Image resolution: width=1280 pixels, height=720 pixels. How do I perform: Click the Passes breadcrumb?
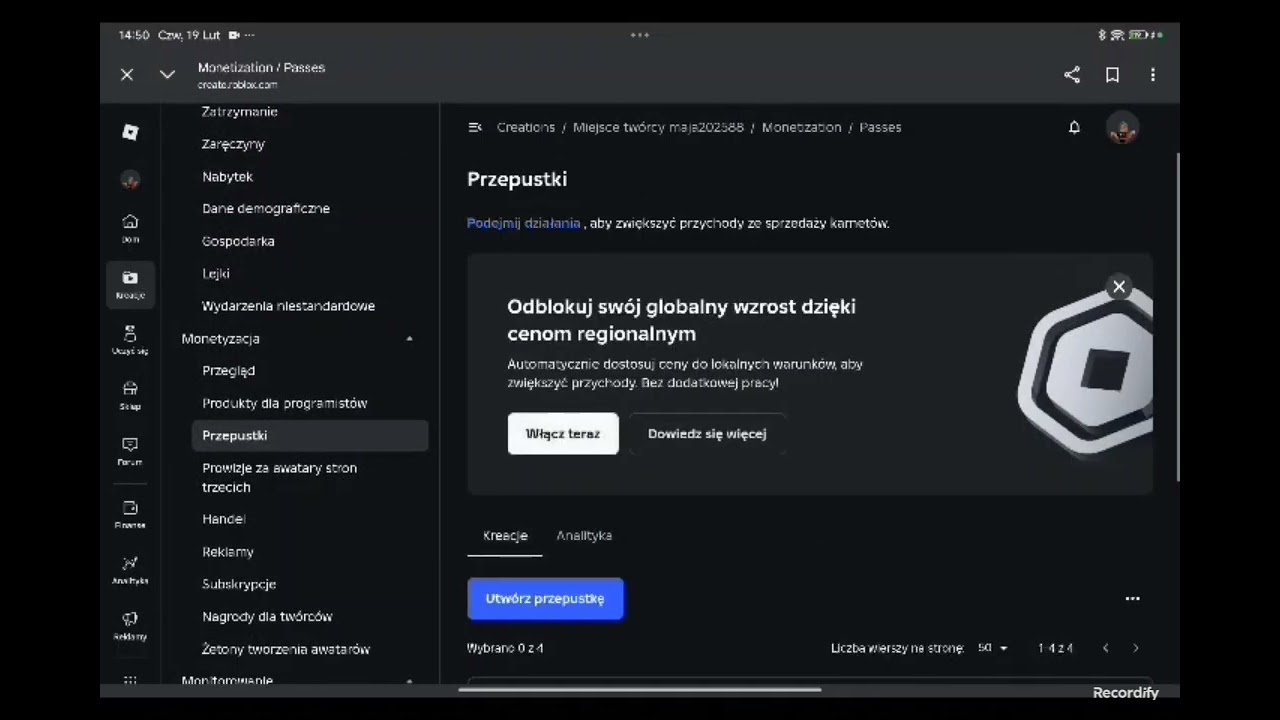pyautogui.click(x=880, y=127)
